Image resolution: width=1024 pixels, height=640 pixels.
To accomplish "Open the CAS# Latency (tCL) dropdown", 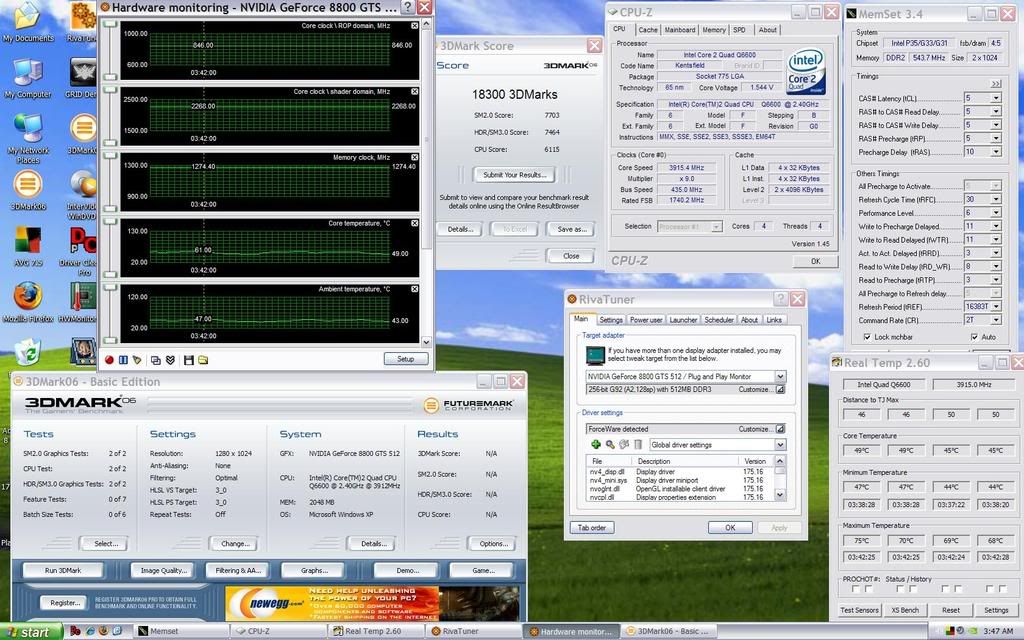I will [x=996, y=98].
